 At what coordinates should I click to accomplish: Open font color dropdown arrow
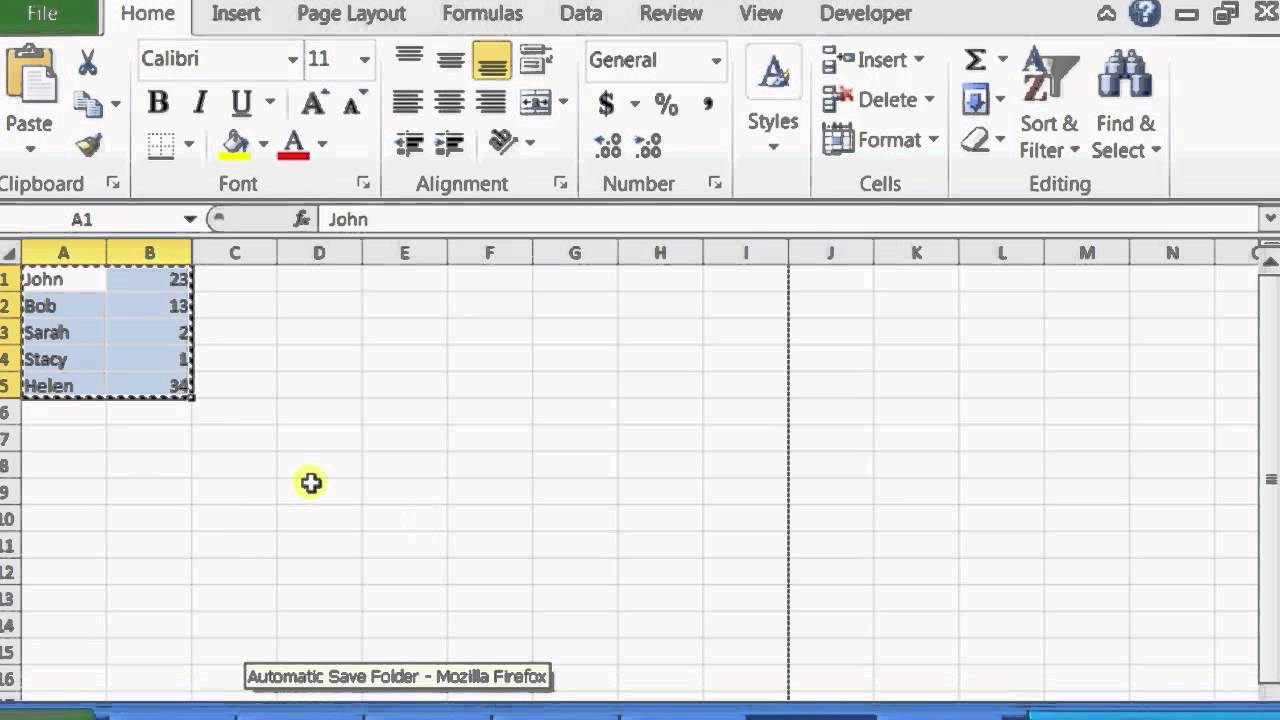[322, 144]
